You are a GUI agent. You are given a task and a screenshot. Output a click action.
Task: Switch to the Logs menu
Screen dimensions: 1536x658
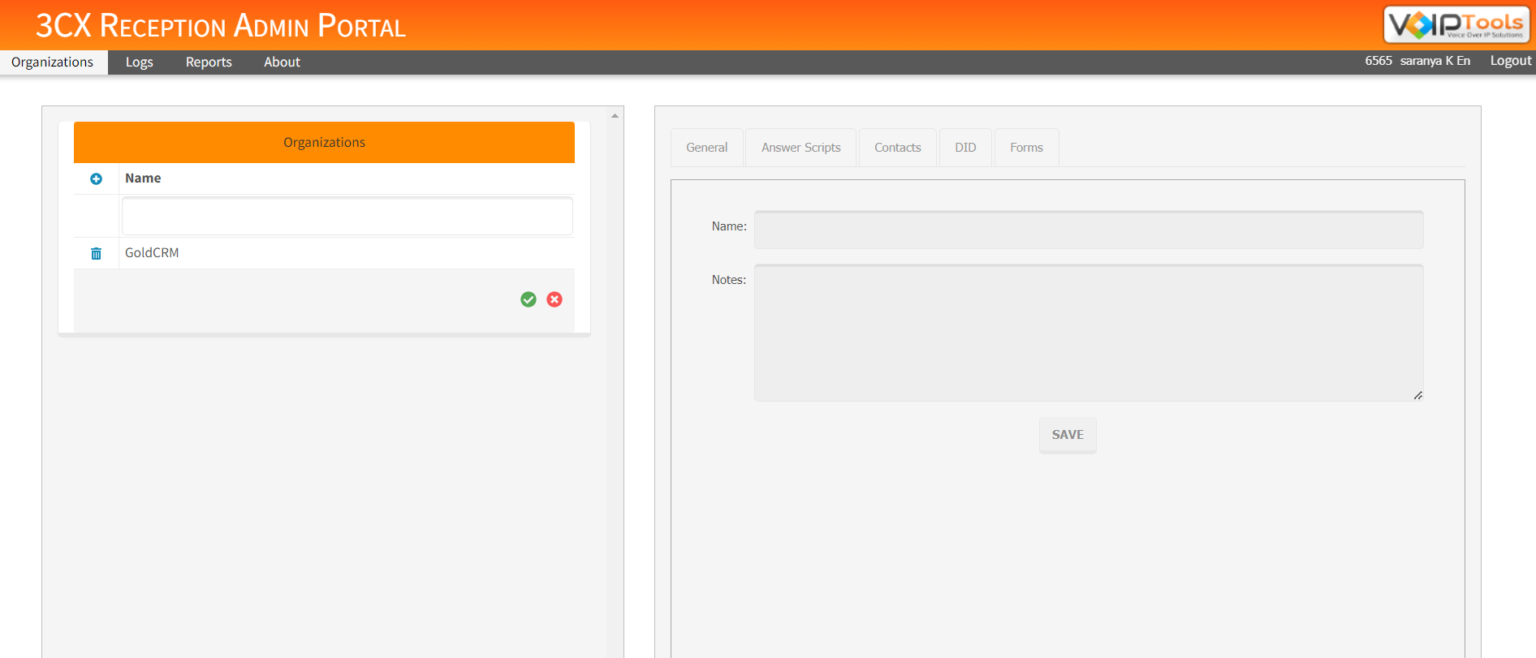138,62
